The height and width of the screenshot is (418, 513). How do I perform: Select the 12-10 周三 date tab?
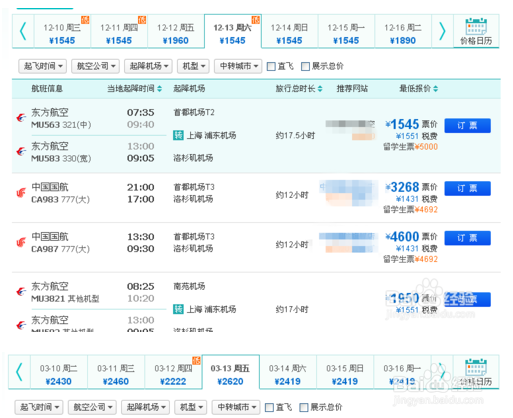[62, 31]
